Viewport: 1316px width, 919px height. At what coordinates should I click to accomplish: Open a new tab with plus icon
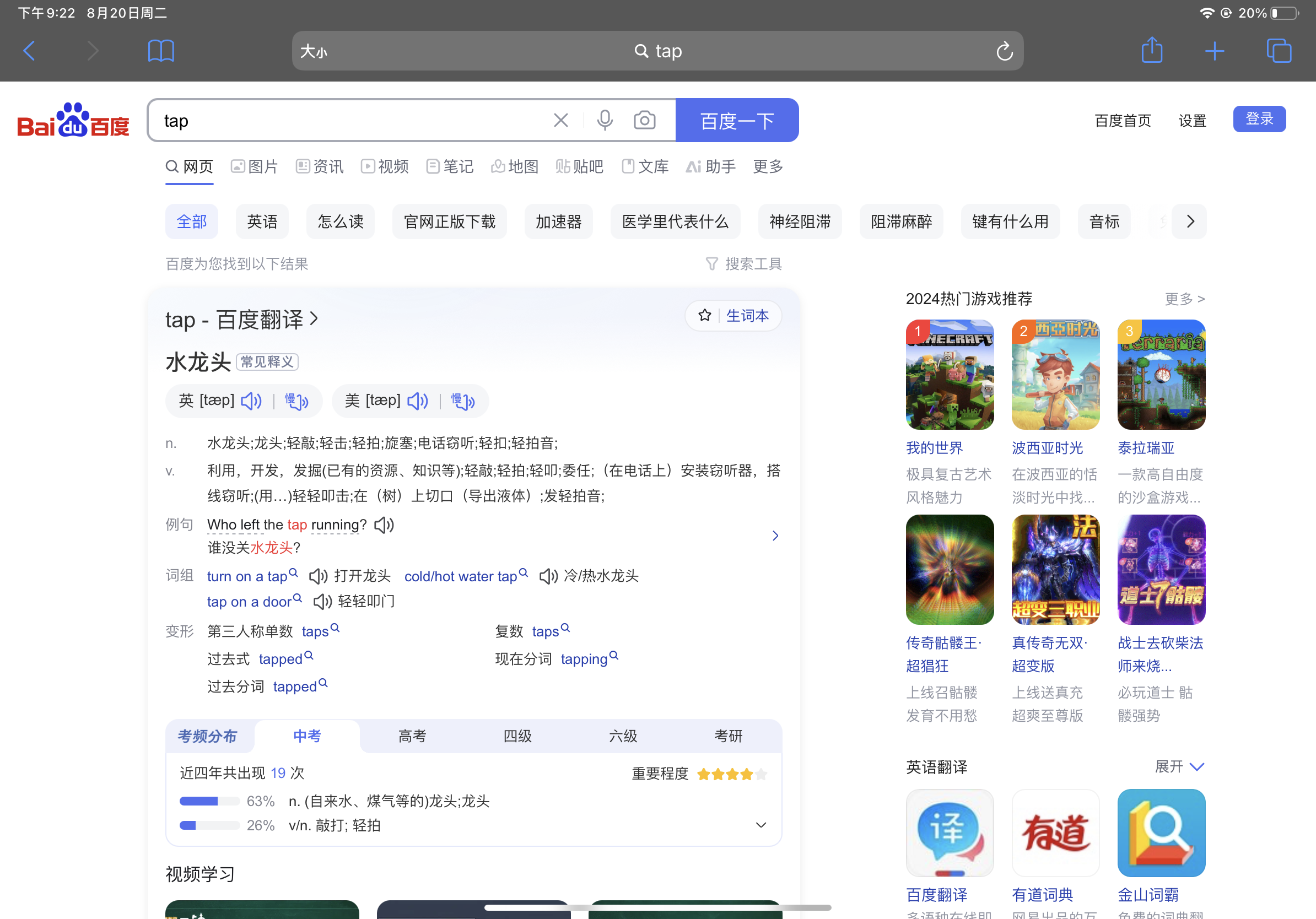1215,51
